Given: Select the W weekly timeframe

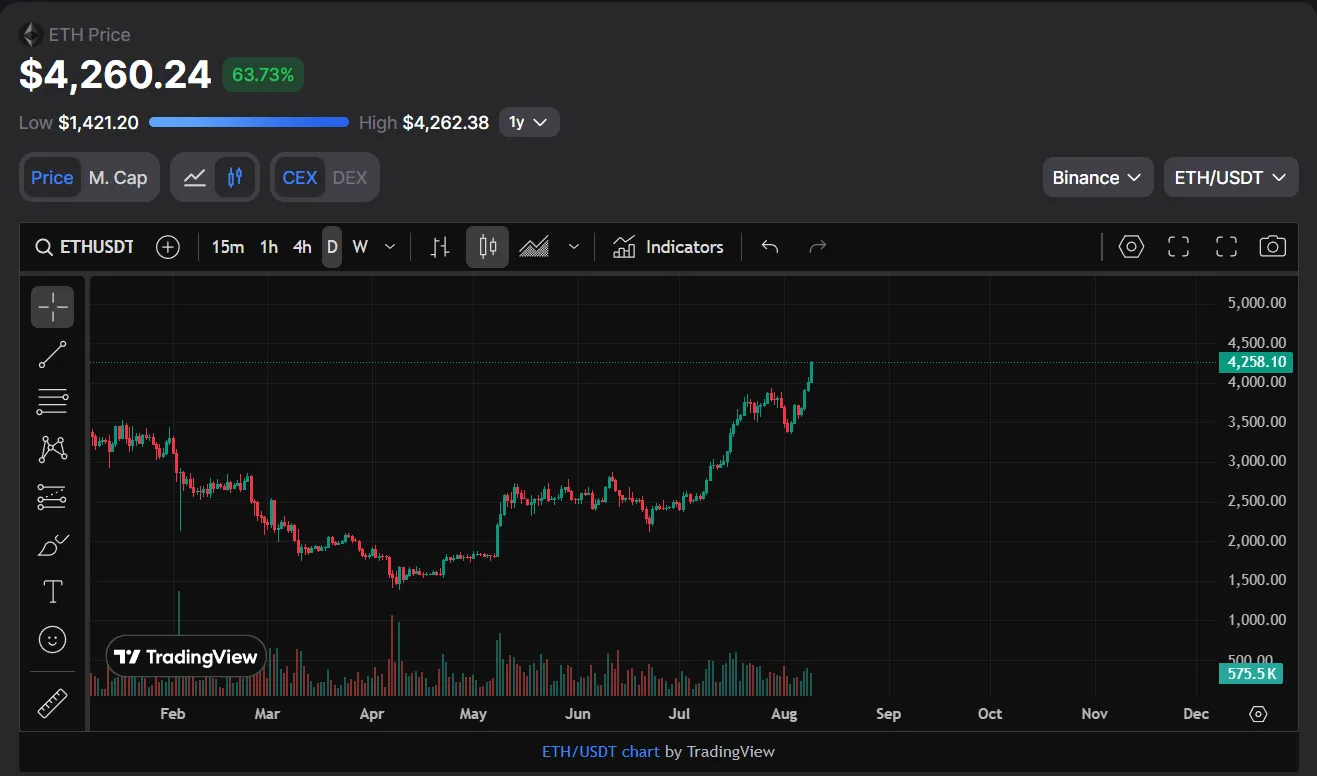Looking at the screenshot, I should (360, 247).
